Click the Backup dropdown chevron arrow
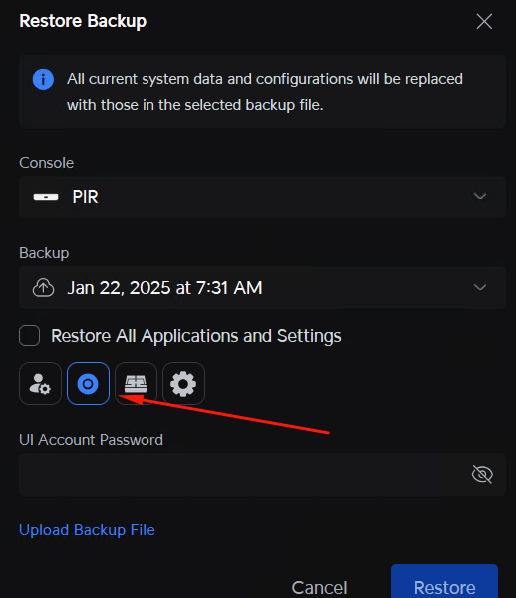This screenshot has height=598, width=516. [x=479, y=287]
